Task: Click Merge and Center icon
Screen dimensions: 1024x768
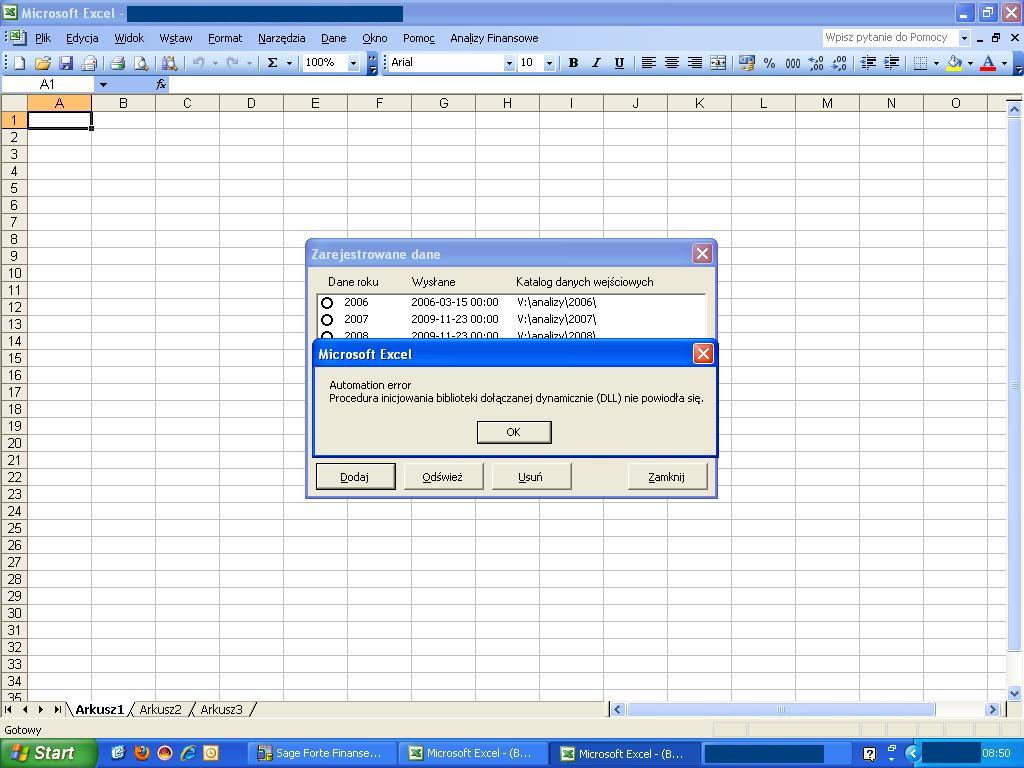Action: click(718, 63)
